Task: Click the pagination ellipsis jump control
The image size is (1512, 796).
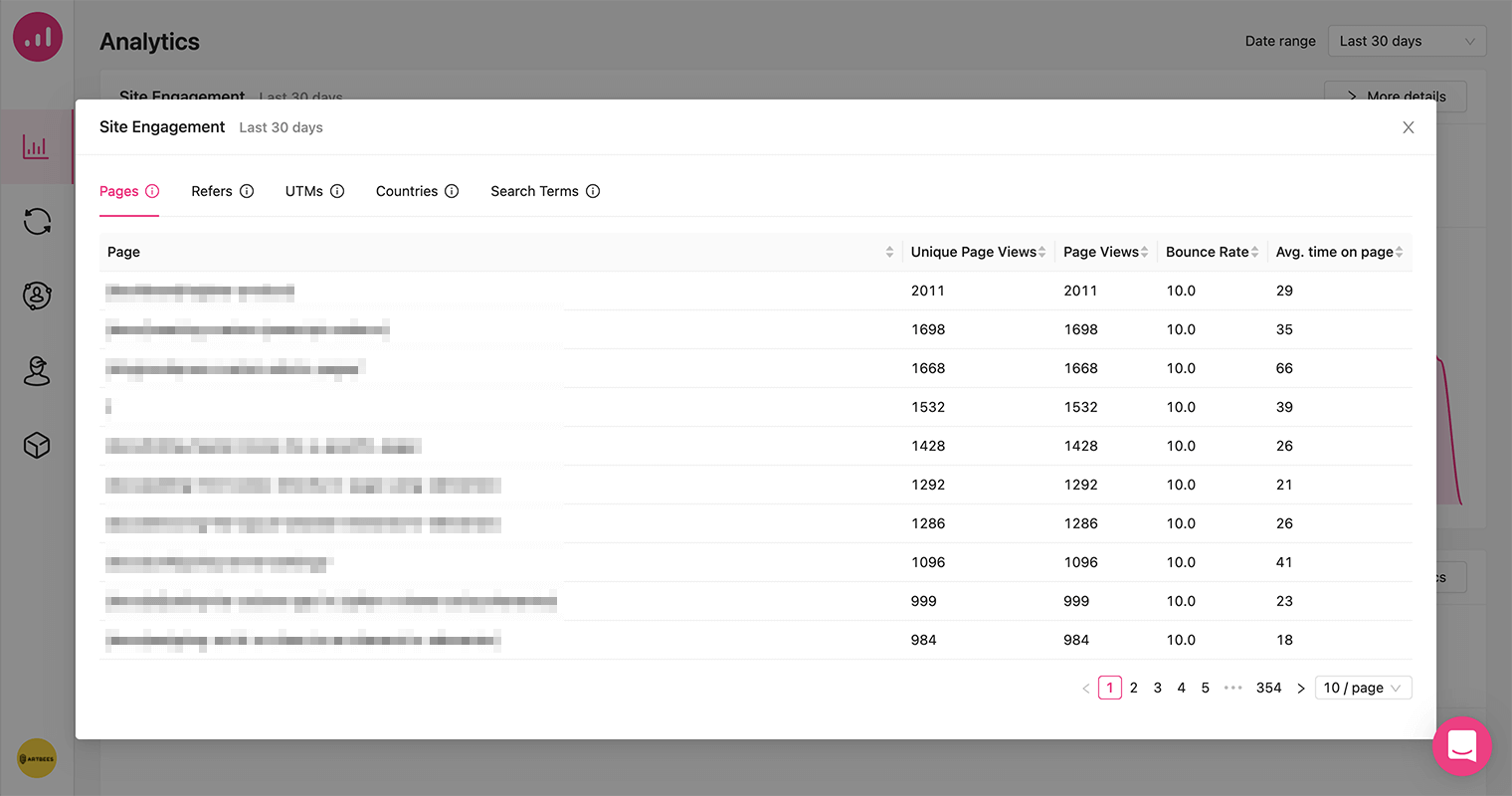Action: [x=1233, y=688]
